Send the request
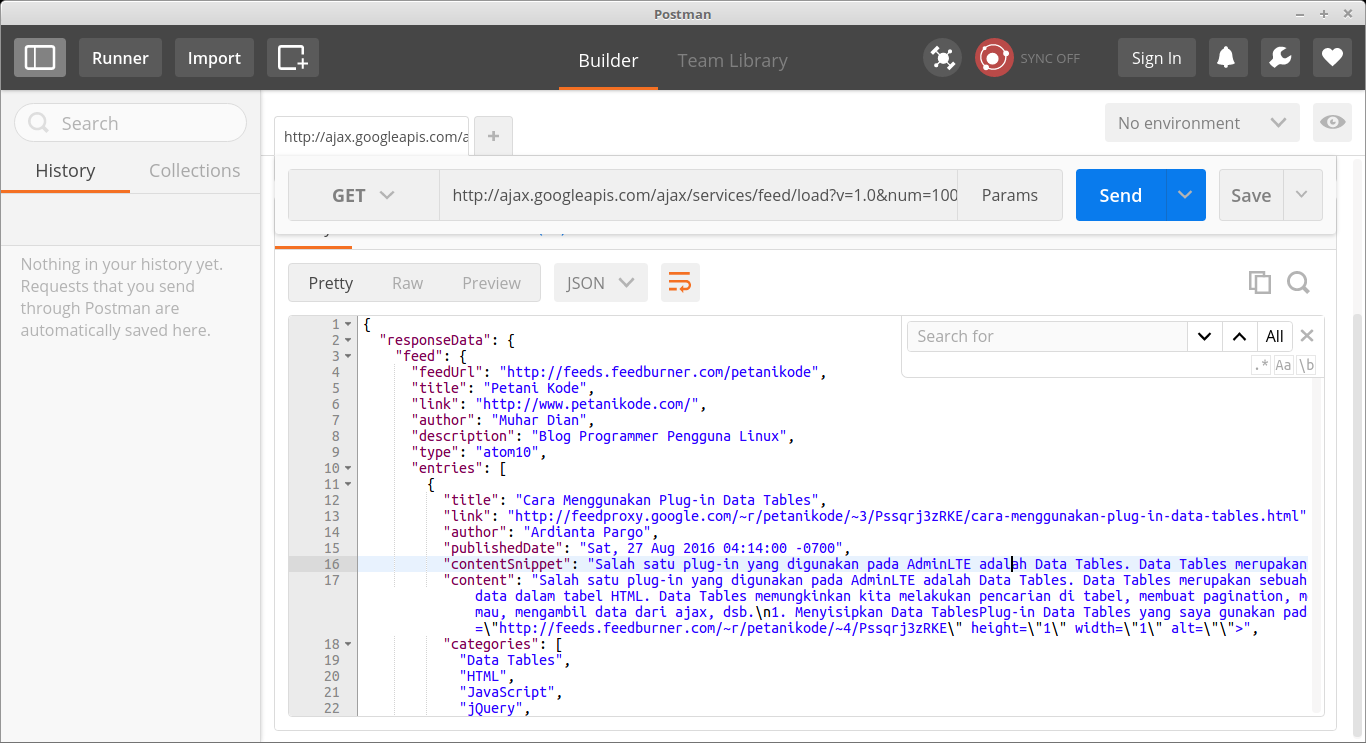 pos(1121,195)
